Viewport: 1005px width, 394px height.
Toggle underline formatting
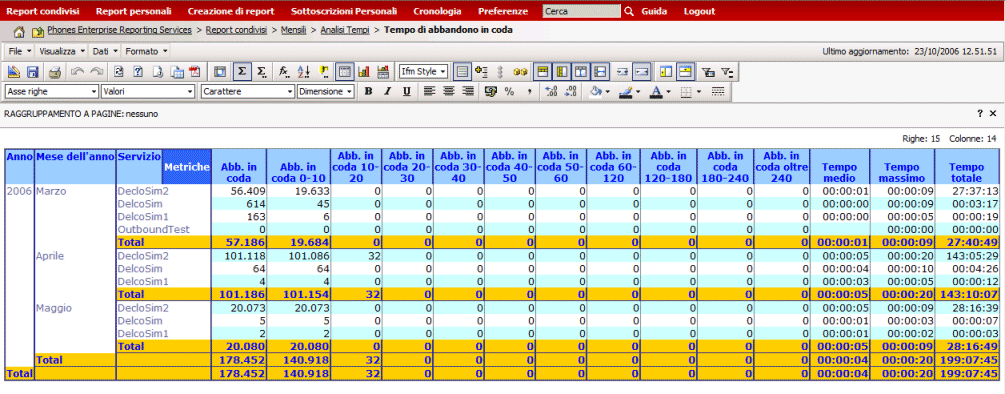[406, 92]
